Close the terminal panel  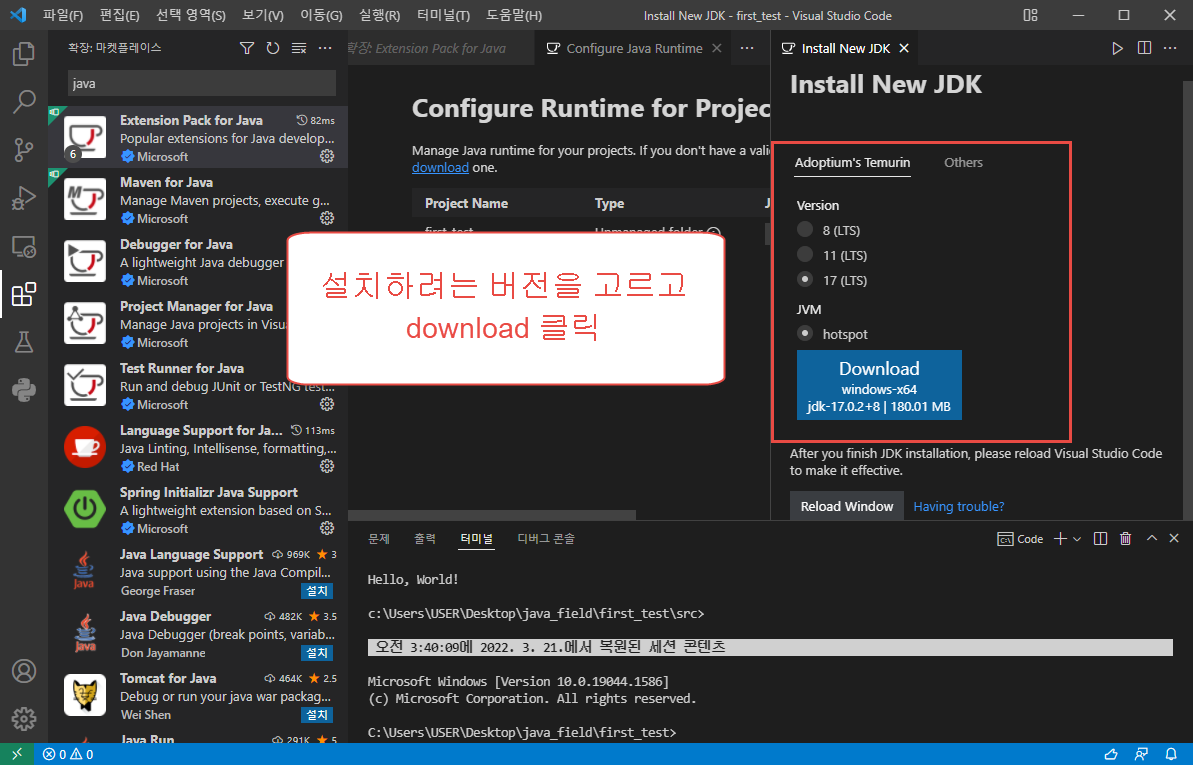[1174, 538]
